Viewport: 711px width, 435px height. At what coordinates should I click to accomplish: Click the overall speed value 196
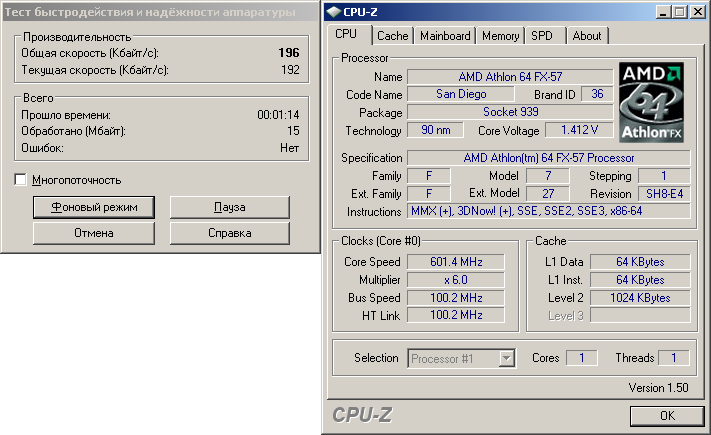pyautogui.click(x=289, y=53)
